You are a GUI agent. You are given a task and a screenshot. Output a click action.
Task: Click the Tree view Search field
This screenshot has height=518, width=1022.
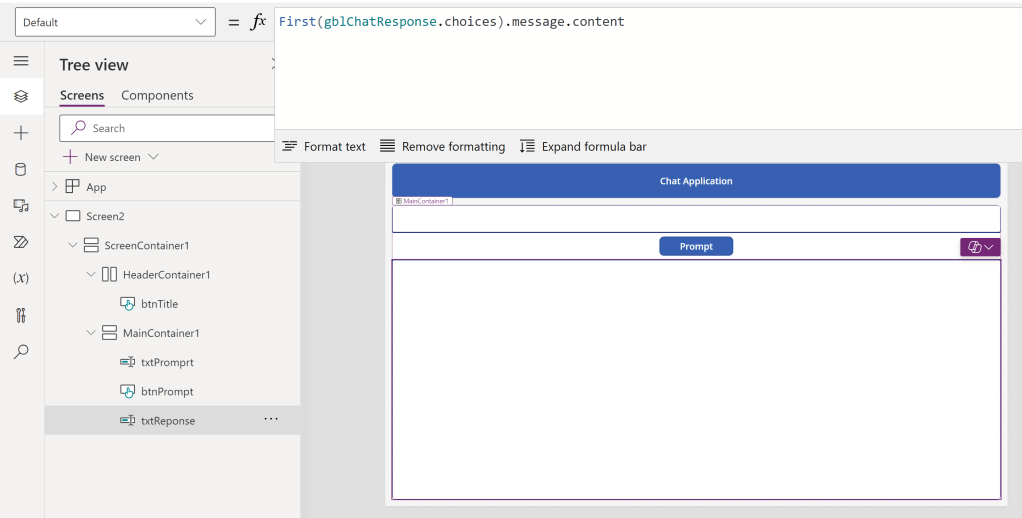coord(170,128)
